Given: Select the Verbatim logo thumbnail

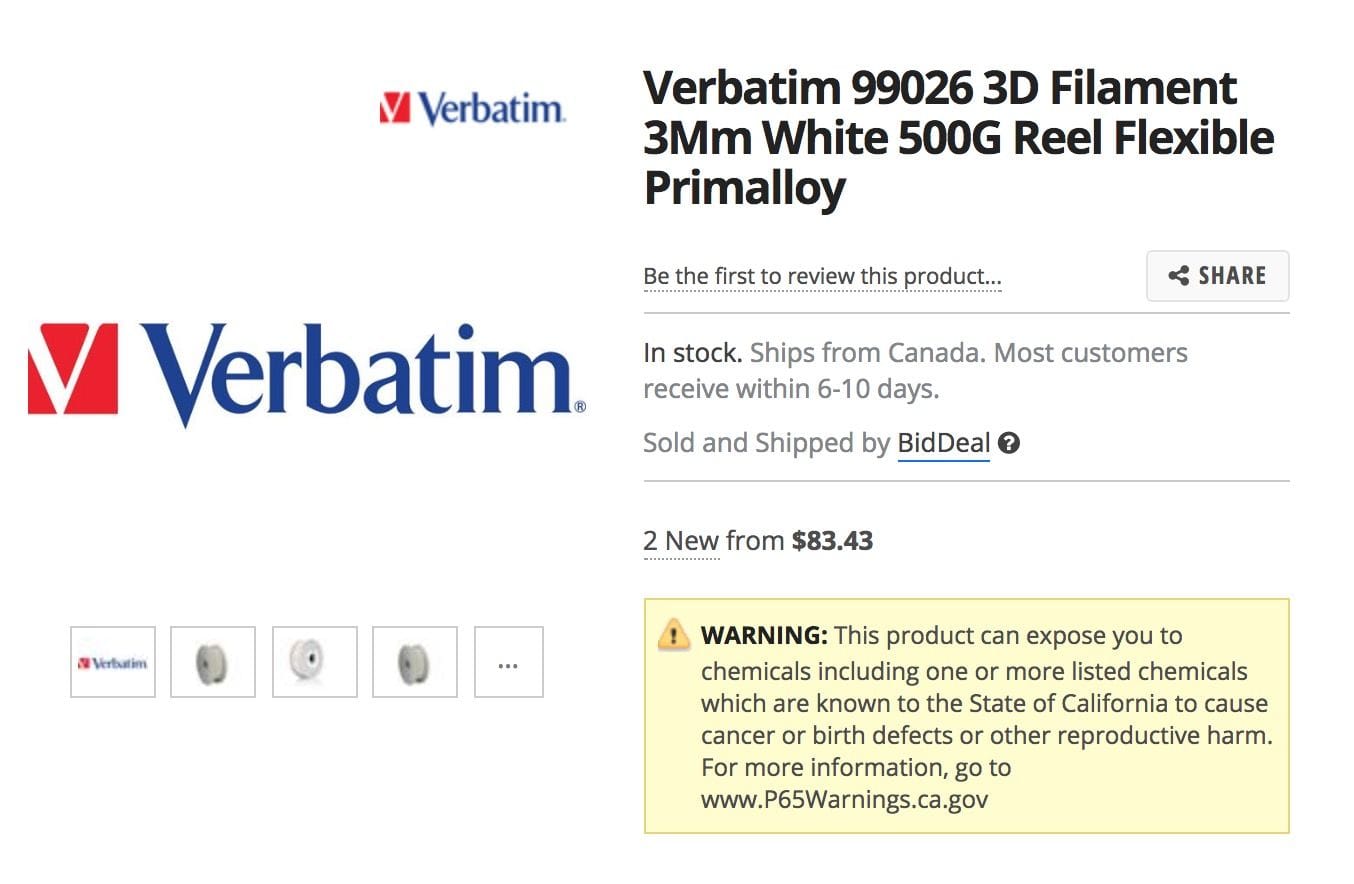Looking at the screenshot, I should (x=113, y=662).
